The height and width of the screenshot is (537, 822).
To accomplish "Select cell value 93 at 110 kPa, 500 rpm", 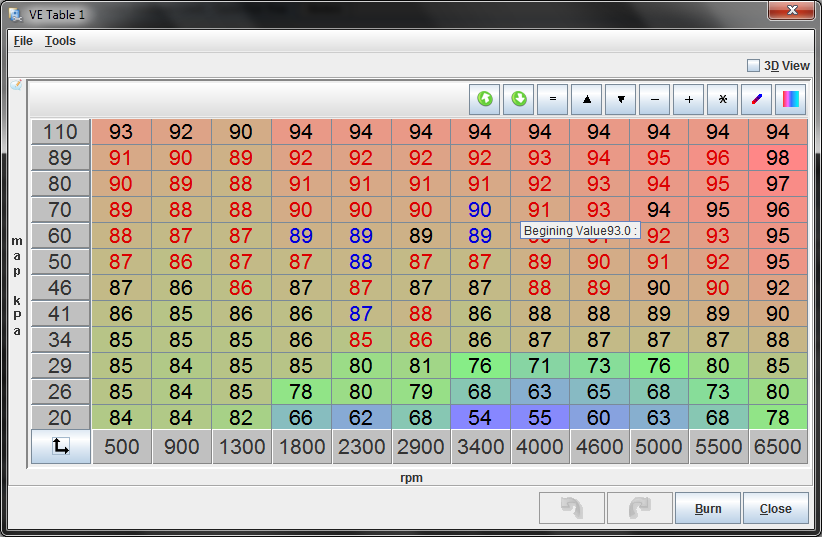I will click(122, 132).
